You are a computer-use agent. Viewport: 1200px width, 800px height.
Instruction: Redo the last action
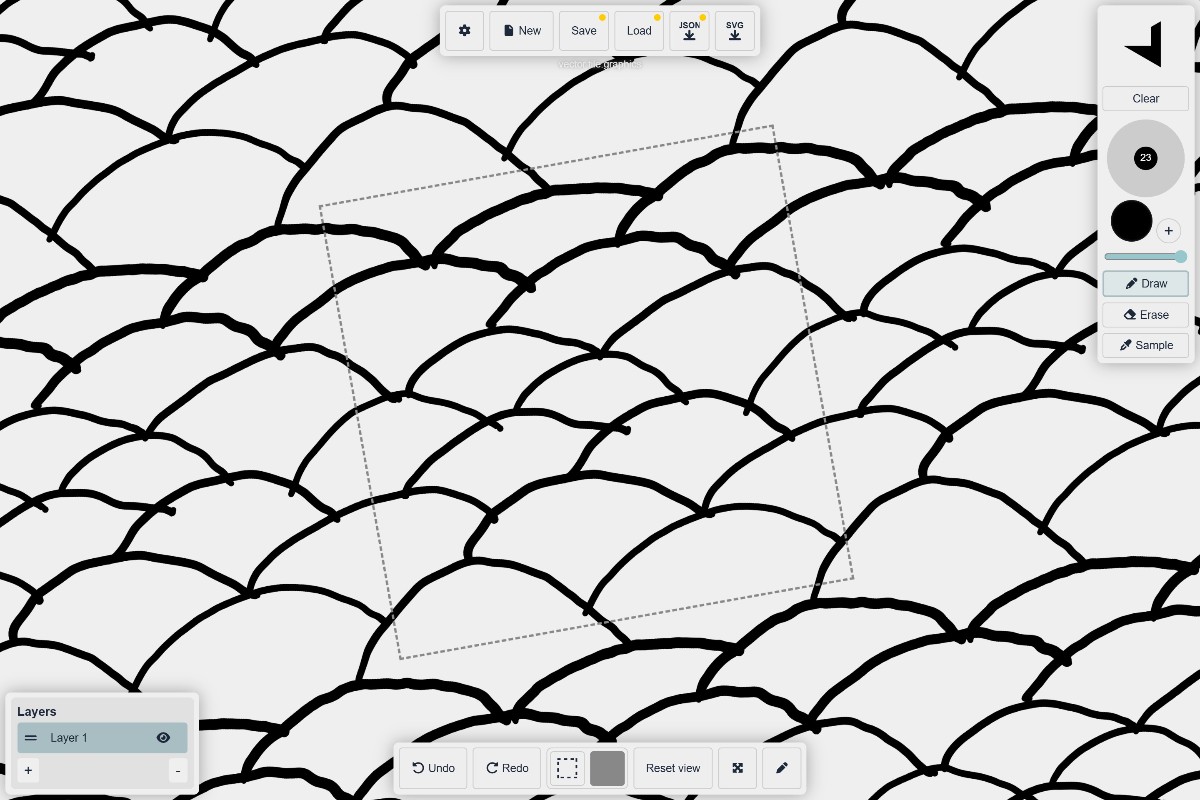point(506,768)
